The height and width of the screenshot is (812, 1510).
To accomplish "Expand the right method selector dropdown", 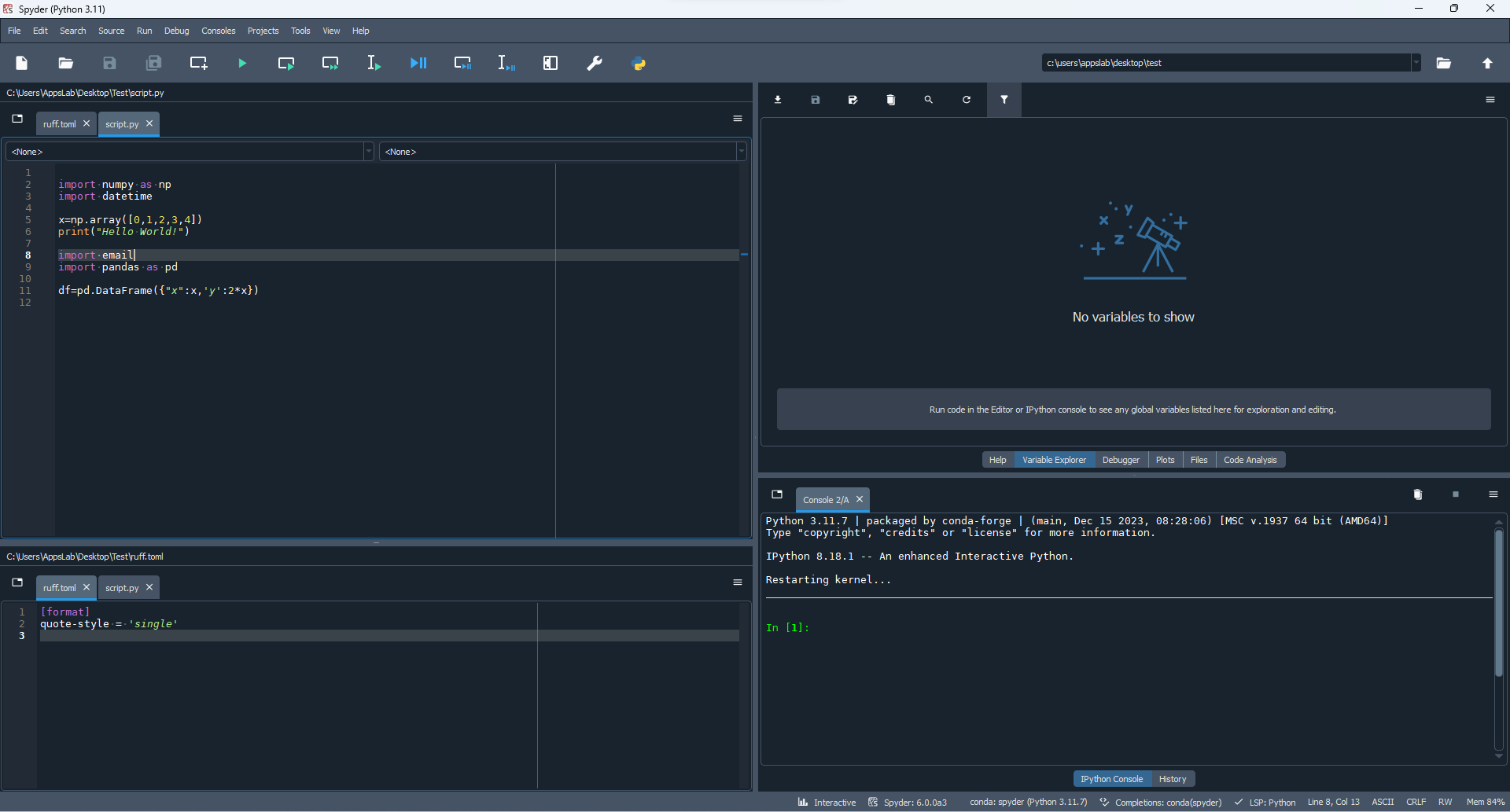I will click(741, 152).
